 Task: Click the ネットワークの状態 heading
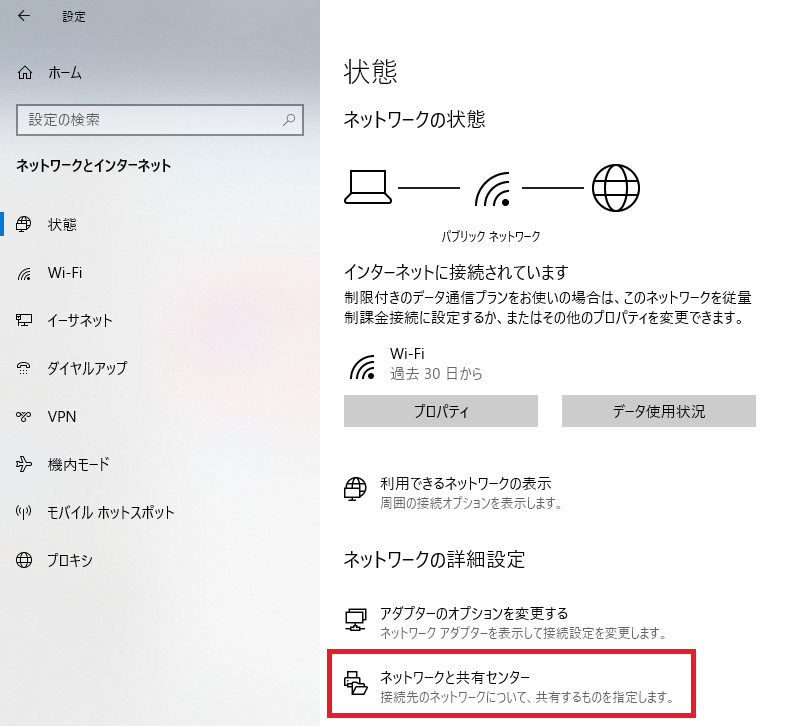click(414, 120)
